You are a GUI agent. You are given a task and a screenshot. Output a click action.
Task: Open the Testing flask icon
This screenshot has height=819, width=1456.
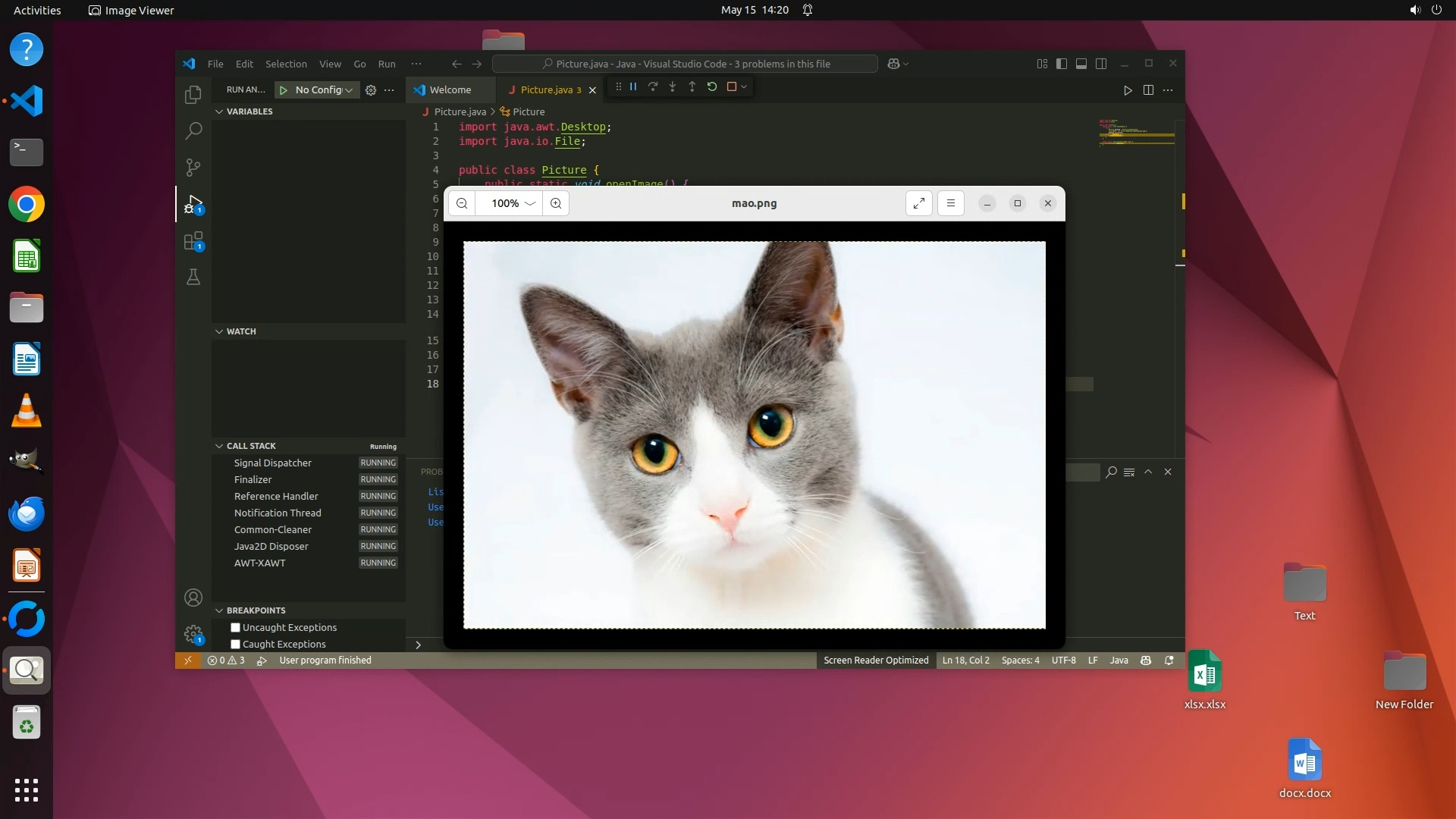click(x=193, y=277)
